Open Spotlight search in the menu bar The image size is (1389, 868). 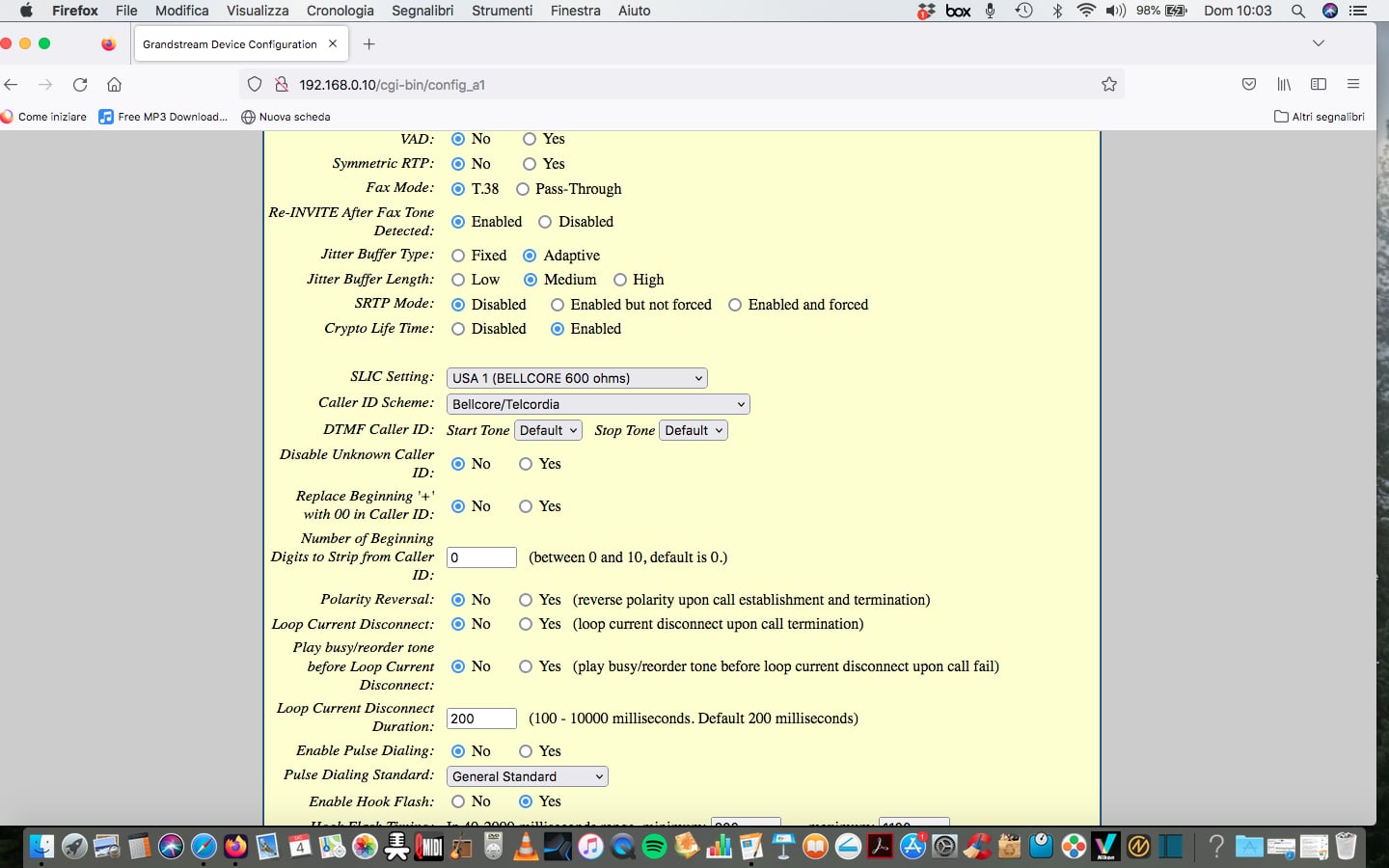tap(1298, 11)
